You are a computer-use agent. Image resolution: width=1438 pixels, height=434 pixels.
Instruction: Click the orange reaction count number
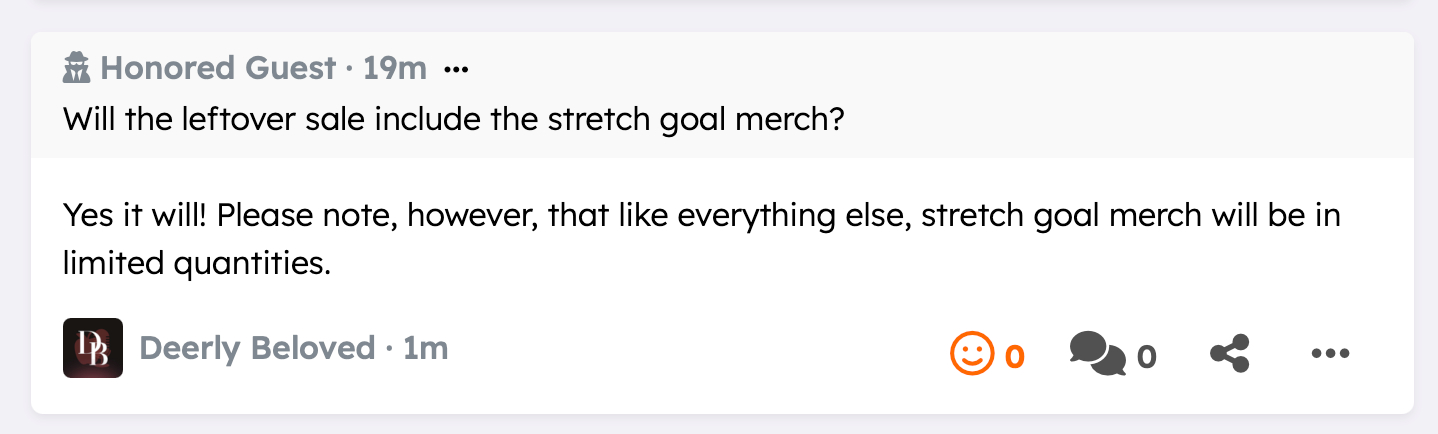pos(1014,356)
